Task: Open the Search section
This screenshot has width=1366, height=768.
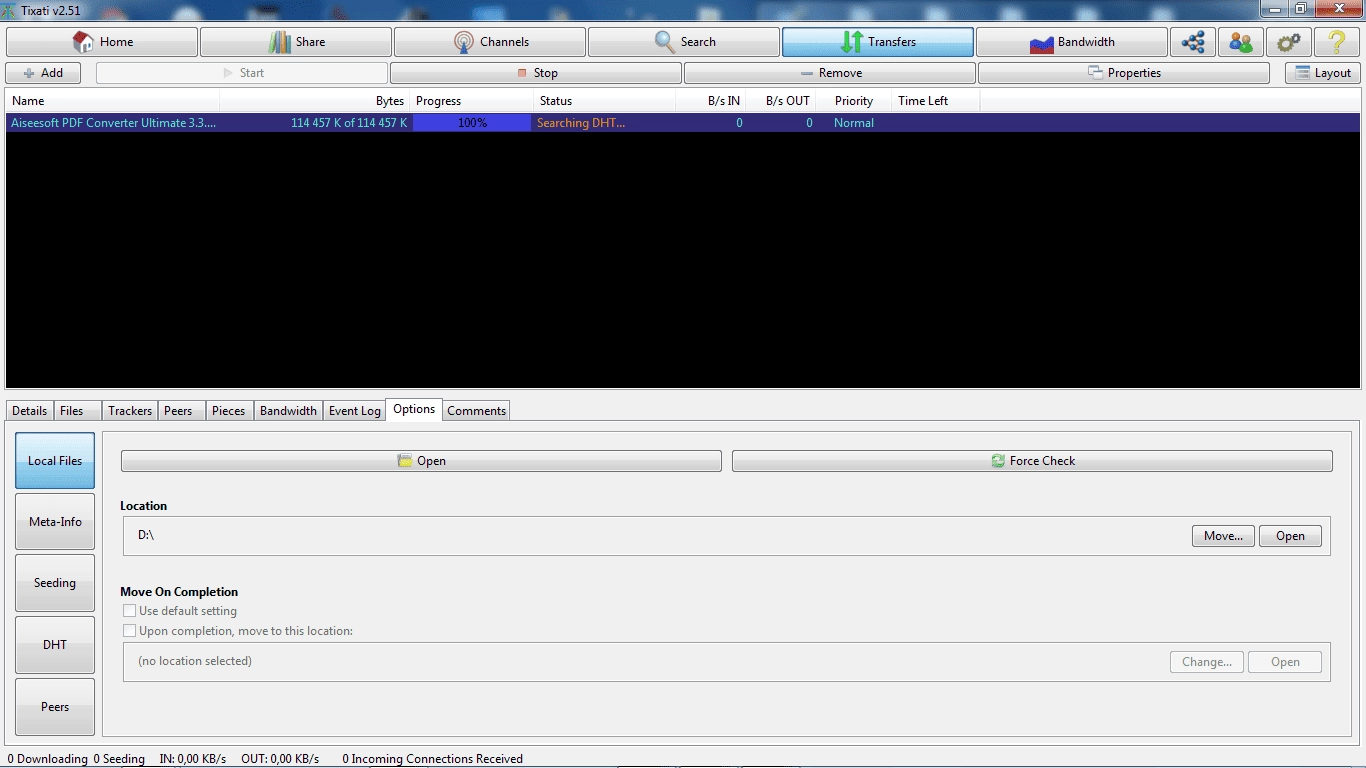Action: coord(684,42)
